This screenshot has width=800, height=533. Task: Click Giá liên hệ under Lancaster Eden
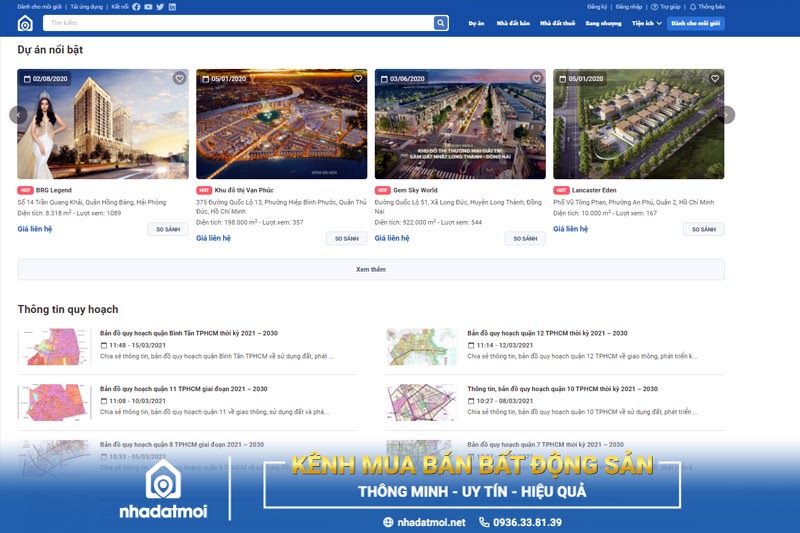[x=570, y=229]
